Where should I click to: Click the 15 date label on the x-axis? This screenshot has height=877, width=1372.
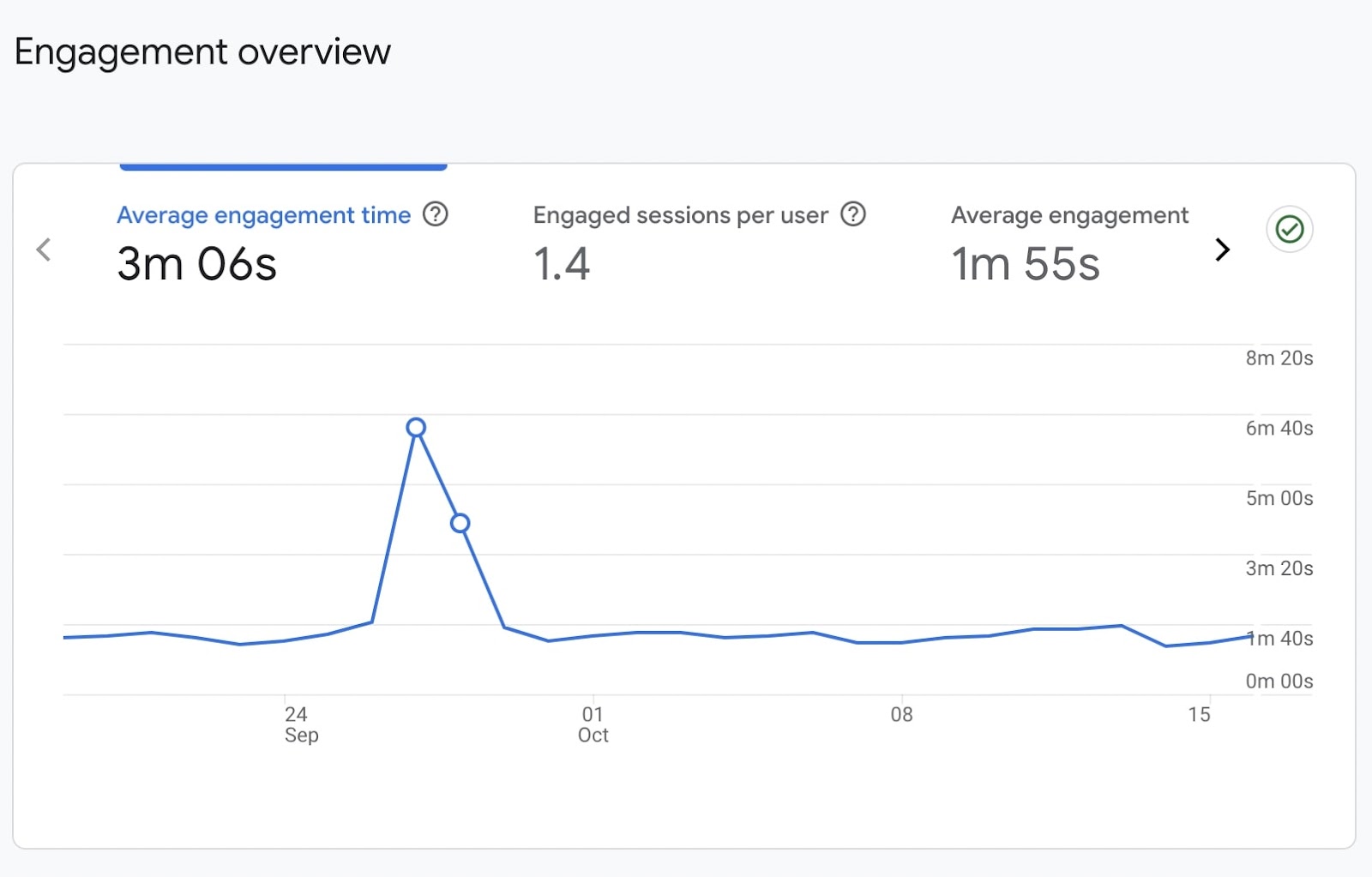[x=1199, y=714]
